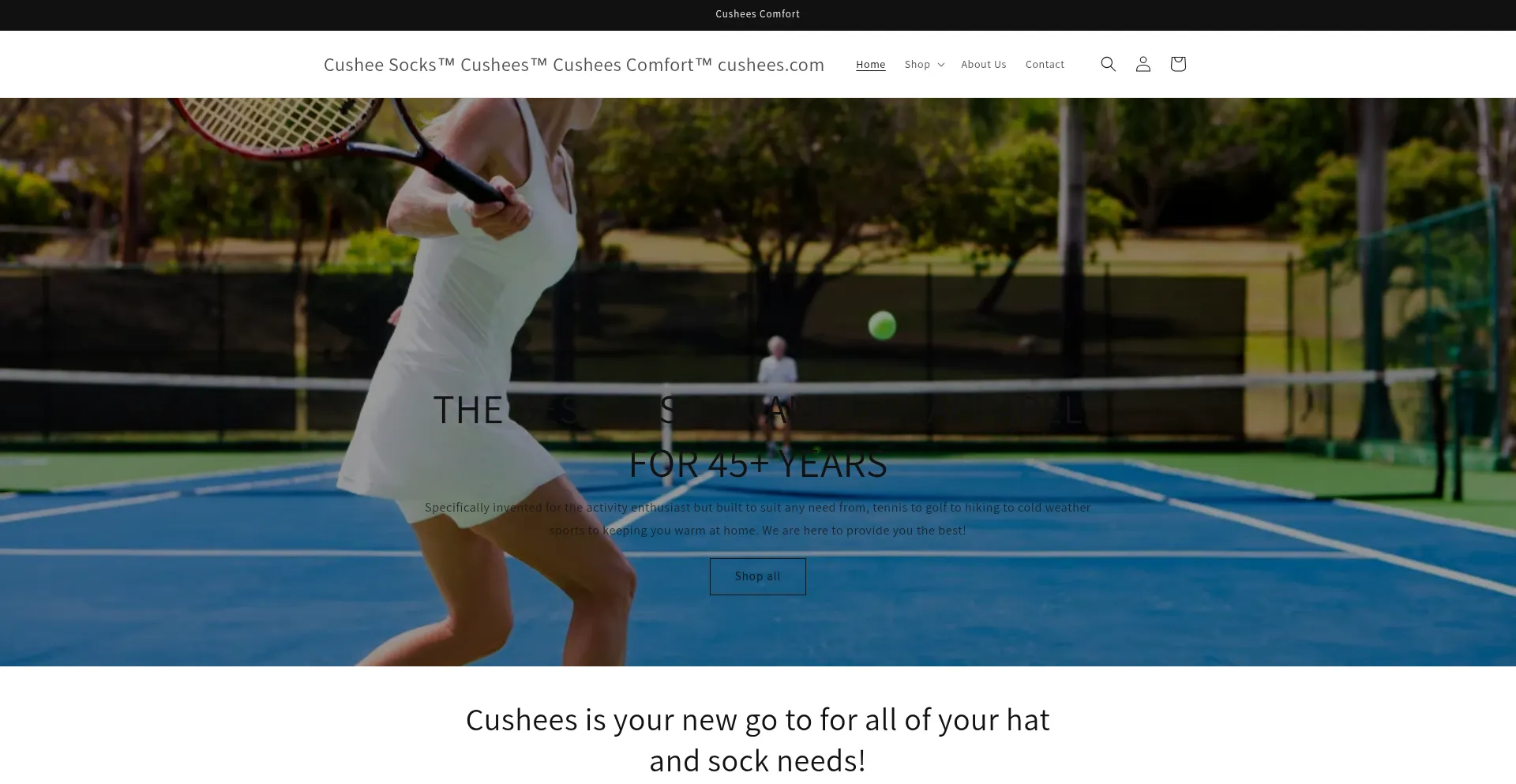Viewport: 1516px width, 784px height.
Task: Click the hero paragraph starting with Specifically invented
Action: (x=757, y=519)
